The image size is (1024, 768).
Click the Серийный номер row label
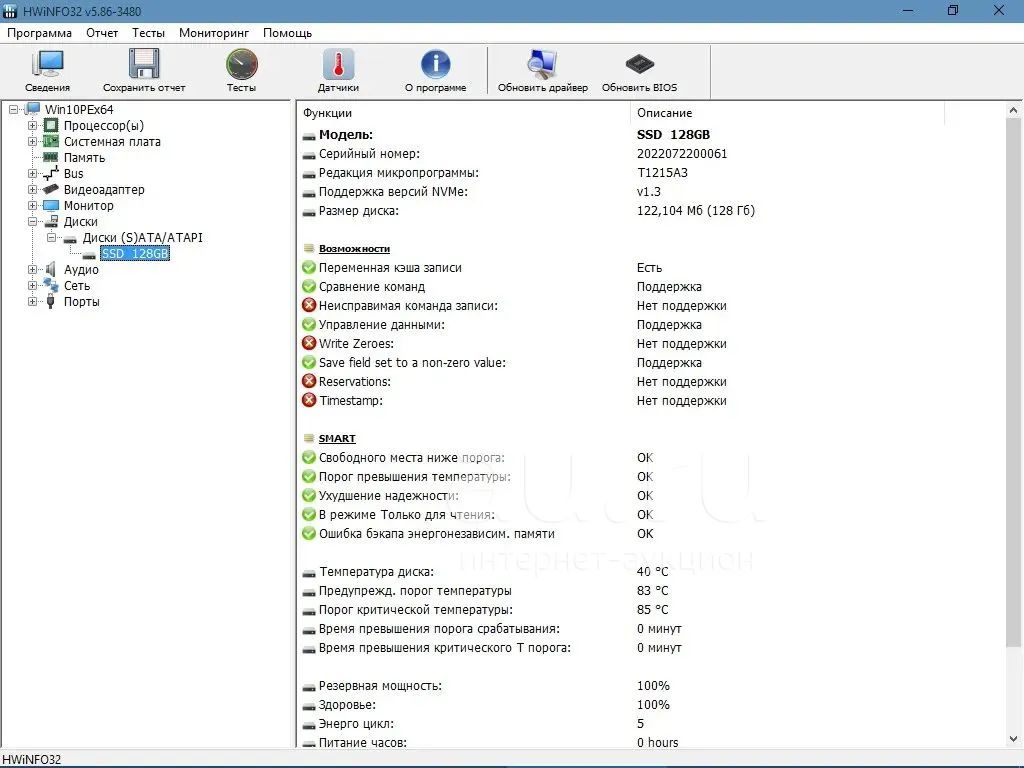[369, 153]
